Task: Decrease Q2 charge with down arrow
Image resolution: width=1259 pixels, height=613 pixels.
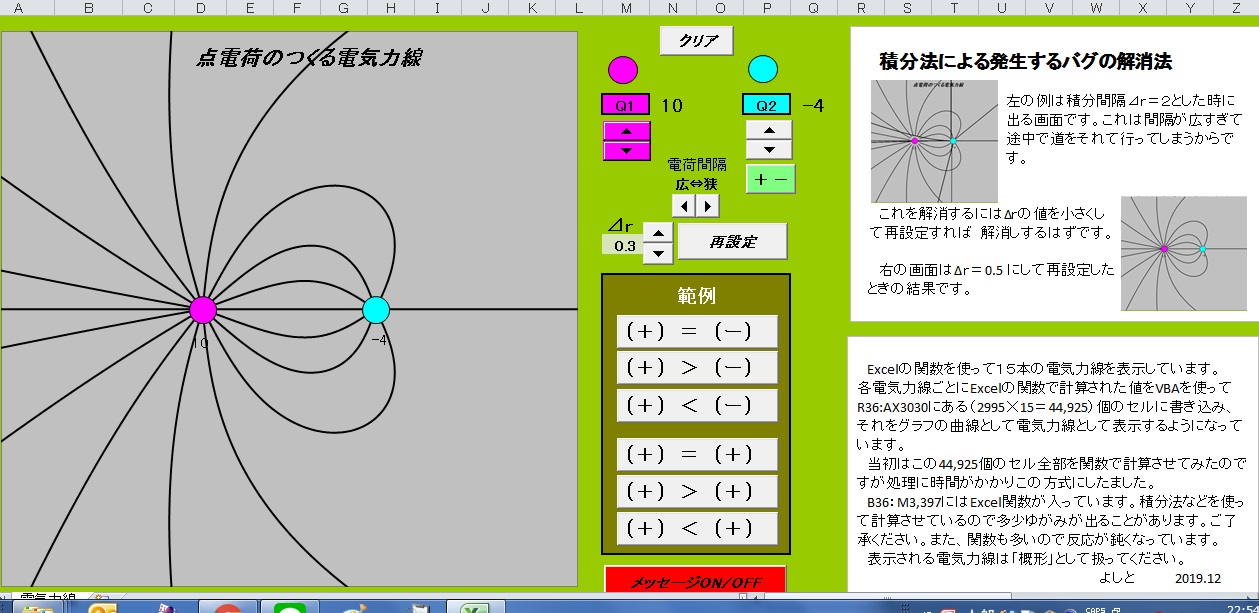Action: pyautogui.click(x=769, y=149)
